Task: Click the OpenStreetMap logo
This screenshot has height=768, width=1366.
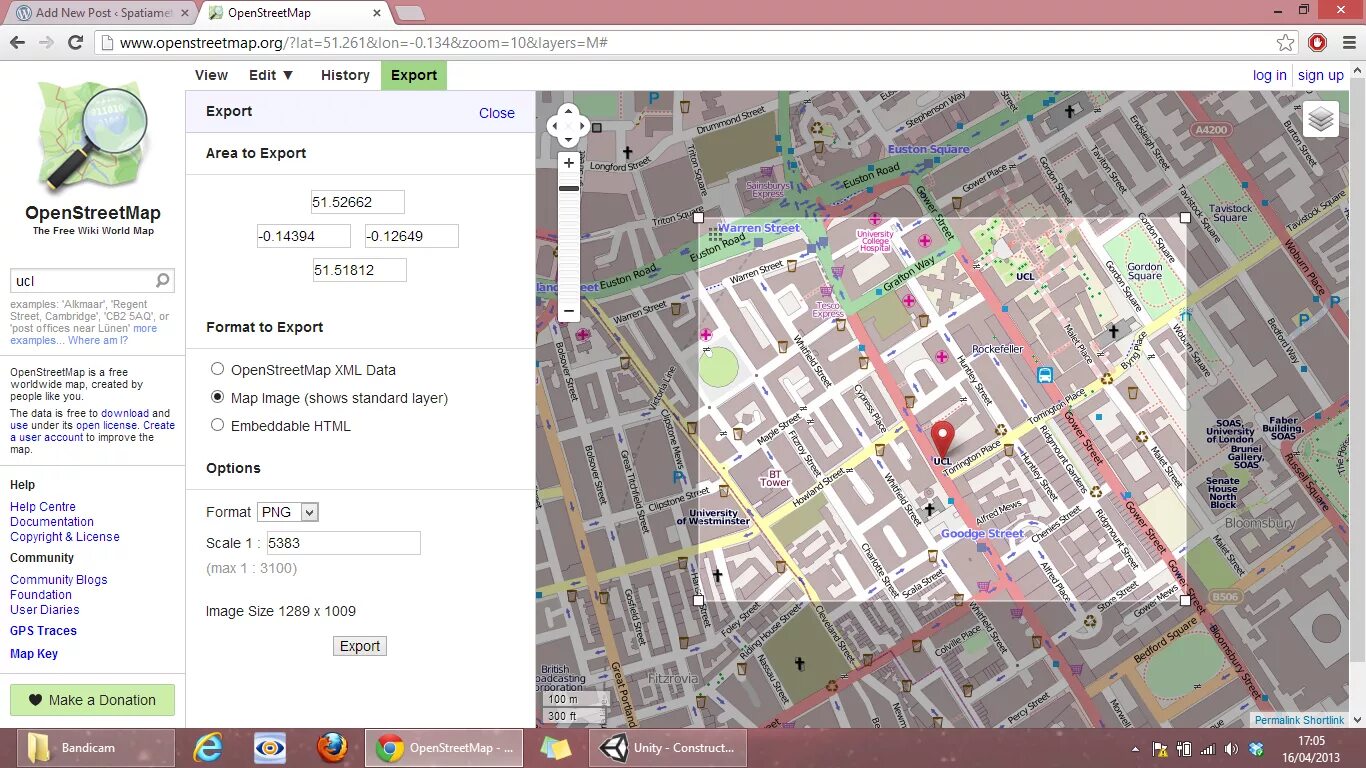Action: point(92,135)
